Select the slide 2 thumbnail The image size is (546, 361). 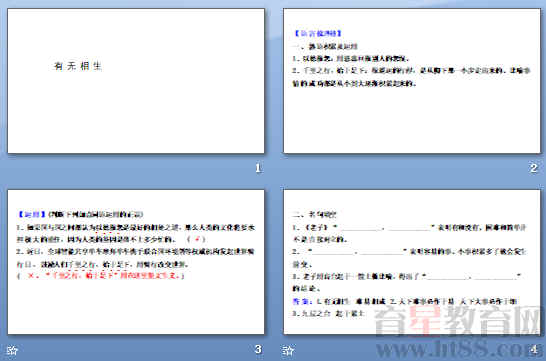(412, 81)
